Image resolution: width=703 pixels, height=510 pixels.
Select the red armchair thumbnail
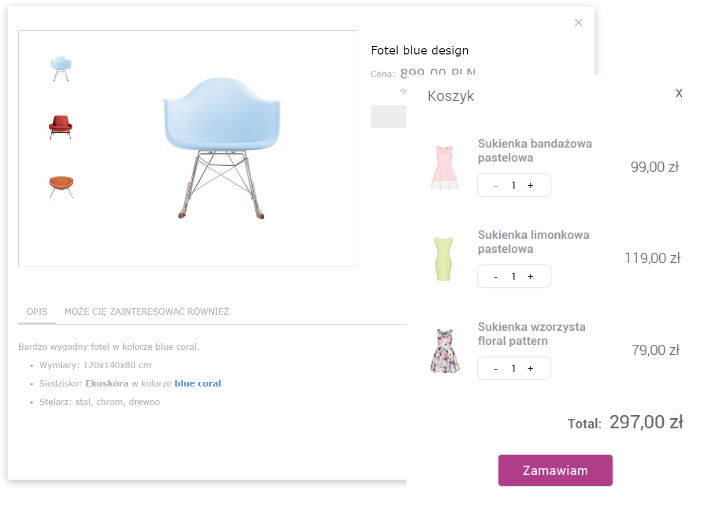click(x=61, y=126)
